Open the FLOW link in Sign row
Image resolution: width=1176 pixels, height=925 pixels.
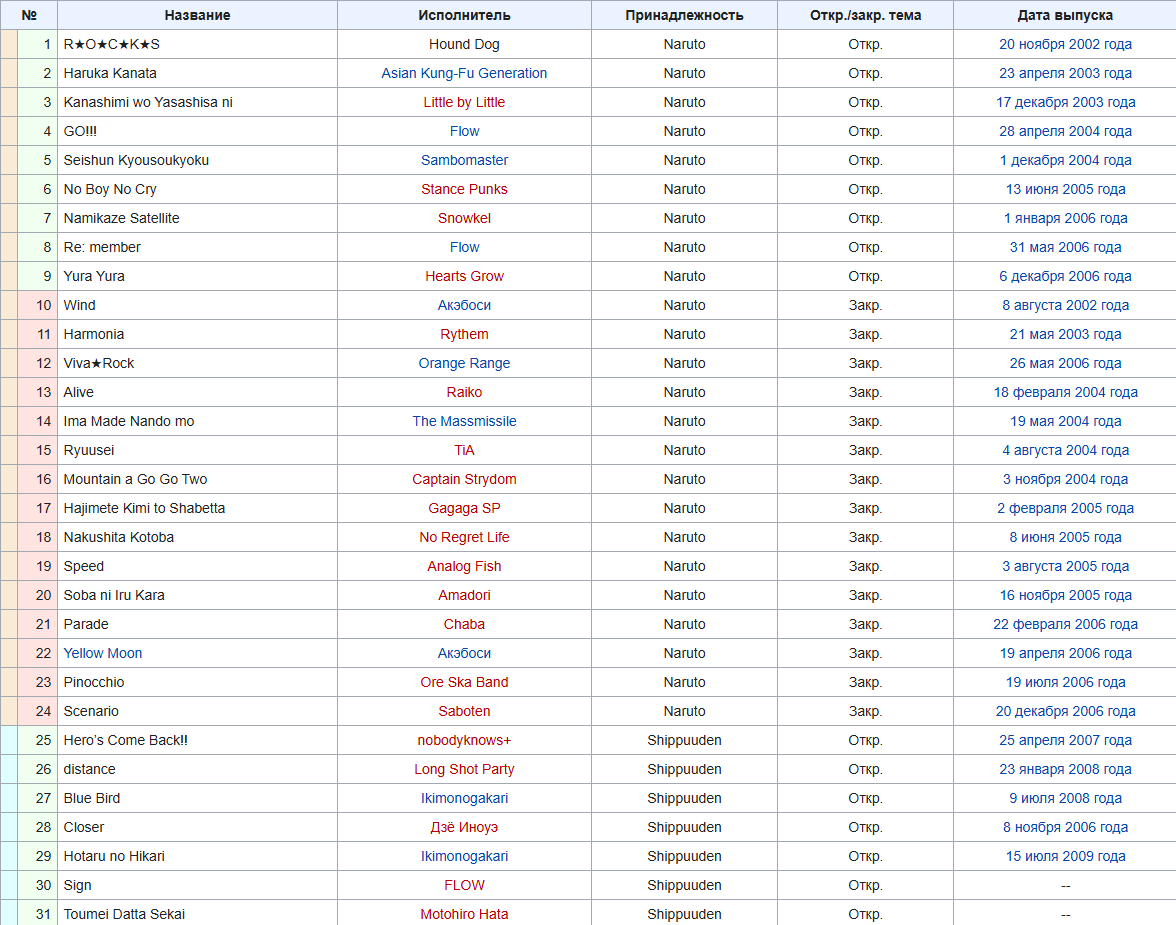coord(464,885)
